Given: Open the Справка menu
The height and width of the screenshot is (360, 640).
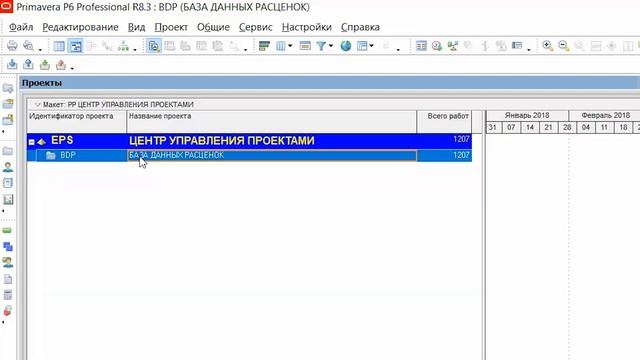Looking at the screenshot, I should click(360, 27).
